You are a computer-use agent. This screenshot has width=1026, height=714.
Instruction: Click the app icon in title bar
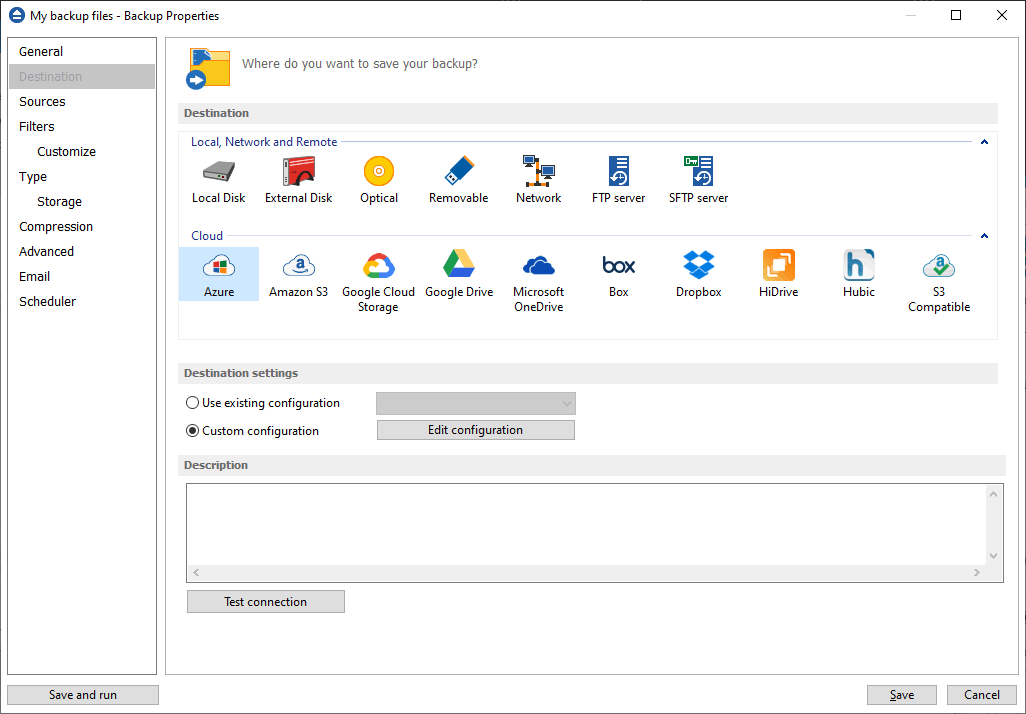[x=17, y=15]
